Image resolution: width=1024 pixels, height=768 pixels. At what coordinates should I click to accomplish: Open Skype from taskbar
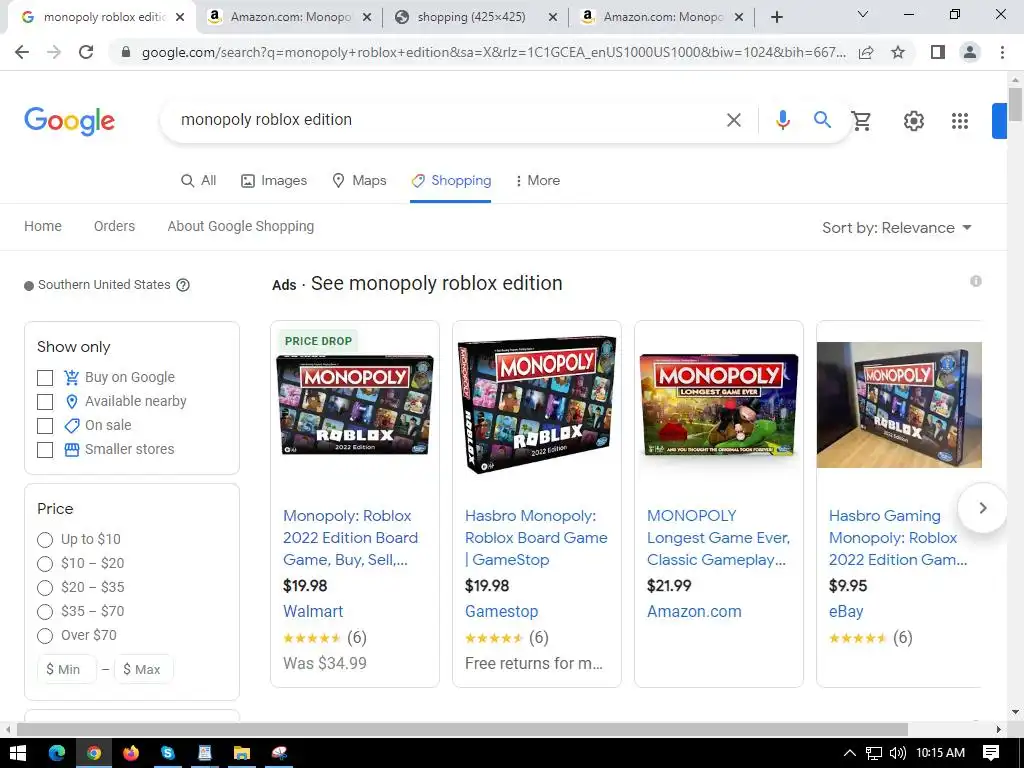click(168, 753)
